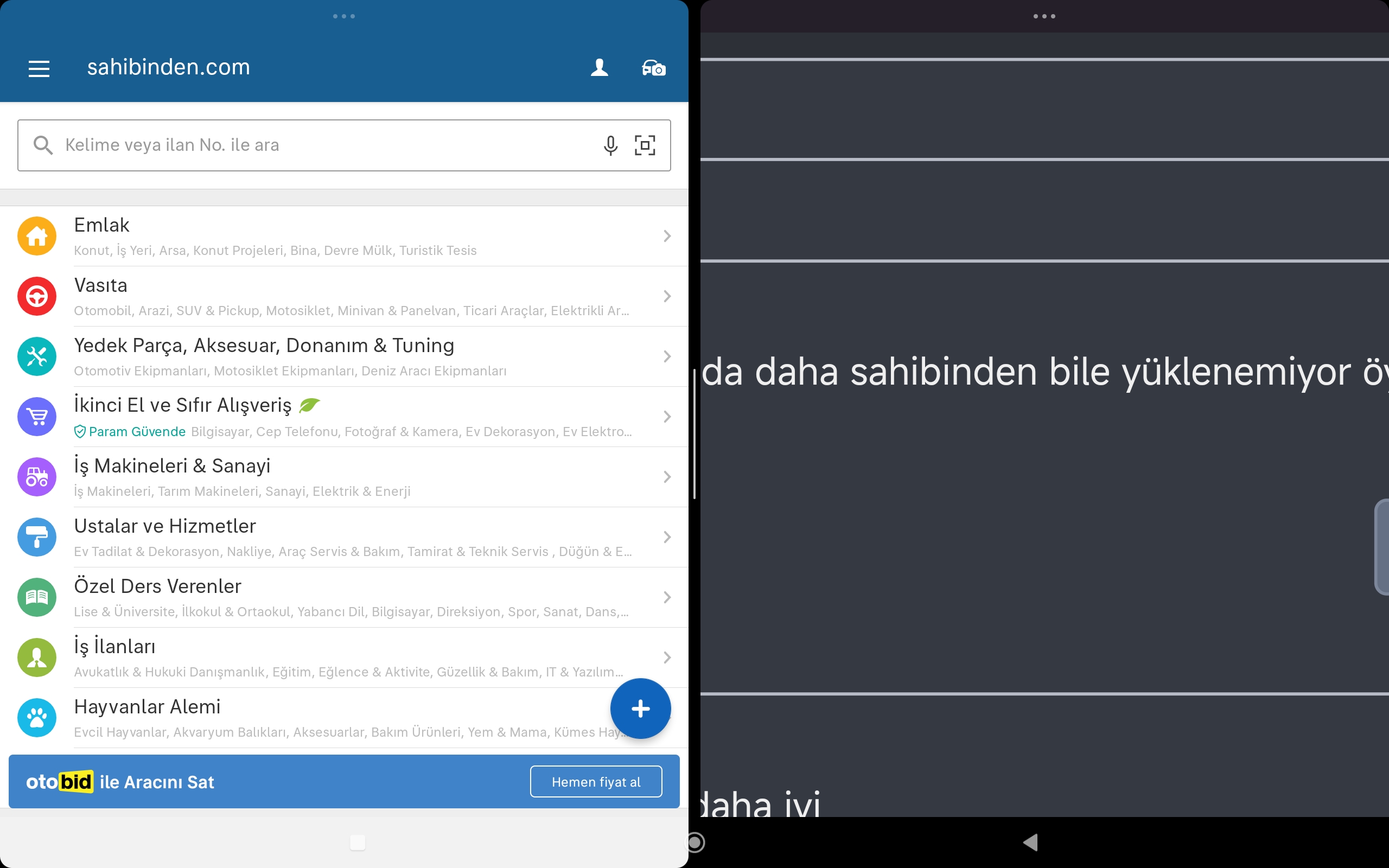Tap the sahibinden.com header title
Viewport: 1389px width, 868px height.
pos(168,67)
